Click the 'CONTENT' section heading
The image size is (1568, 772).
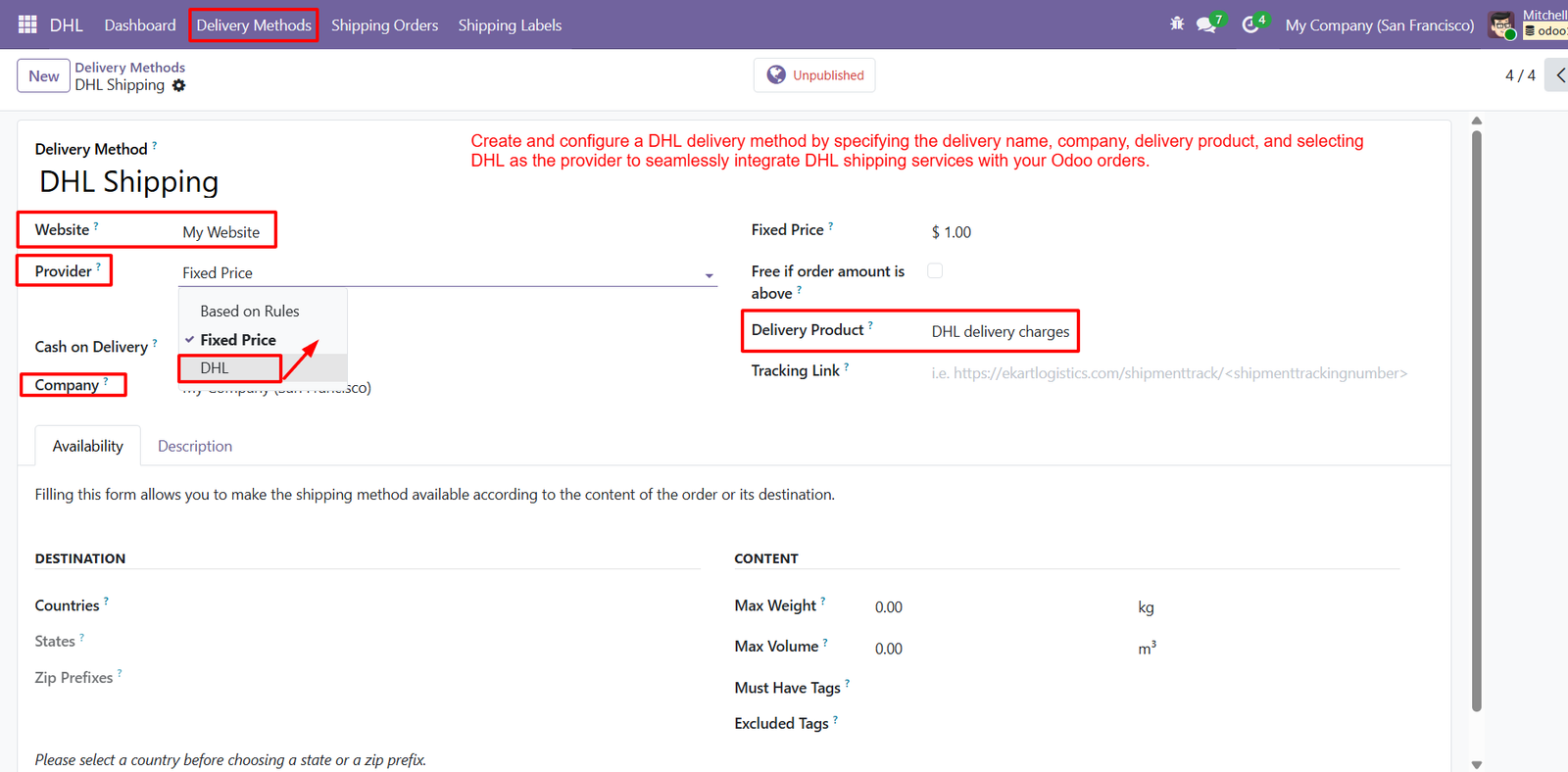click(766, 558)
